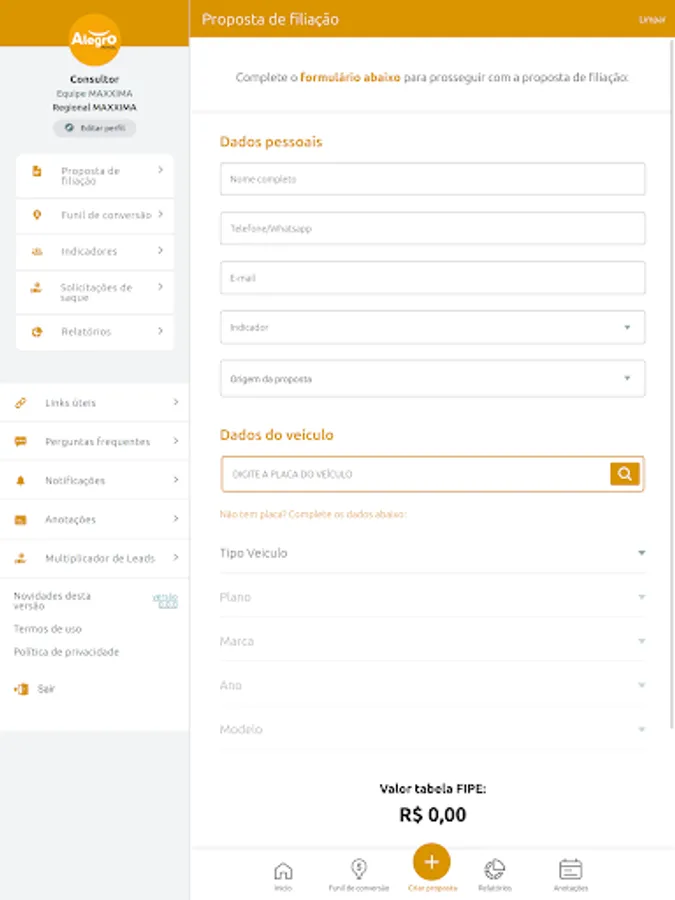This screenshot has height=900, width=675.
Task: Open the Indicador dropdown
Action: coord(432,327)
